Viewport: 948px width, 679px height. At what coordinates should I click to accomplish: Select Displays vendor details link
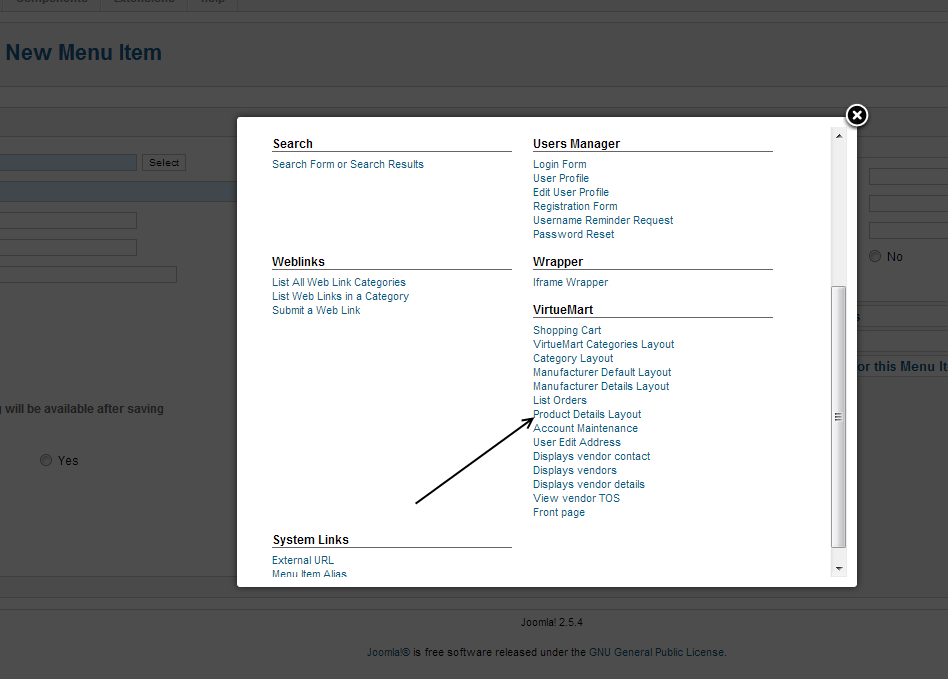588,484
